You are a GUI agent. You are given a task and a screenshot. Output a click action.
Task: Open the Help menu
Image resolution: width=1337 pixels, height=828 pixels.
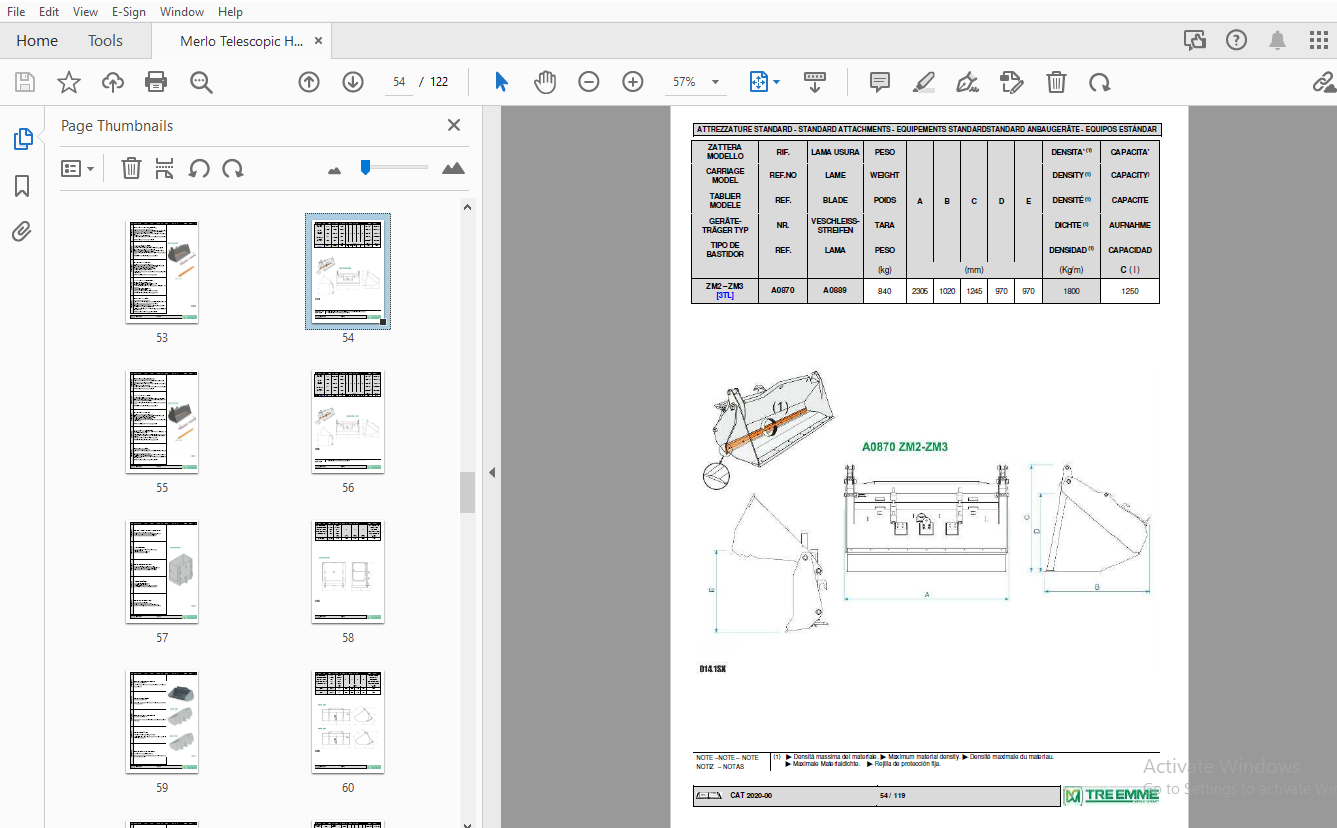pyautogui.click(x=230, y=12)
